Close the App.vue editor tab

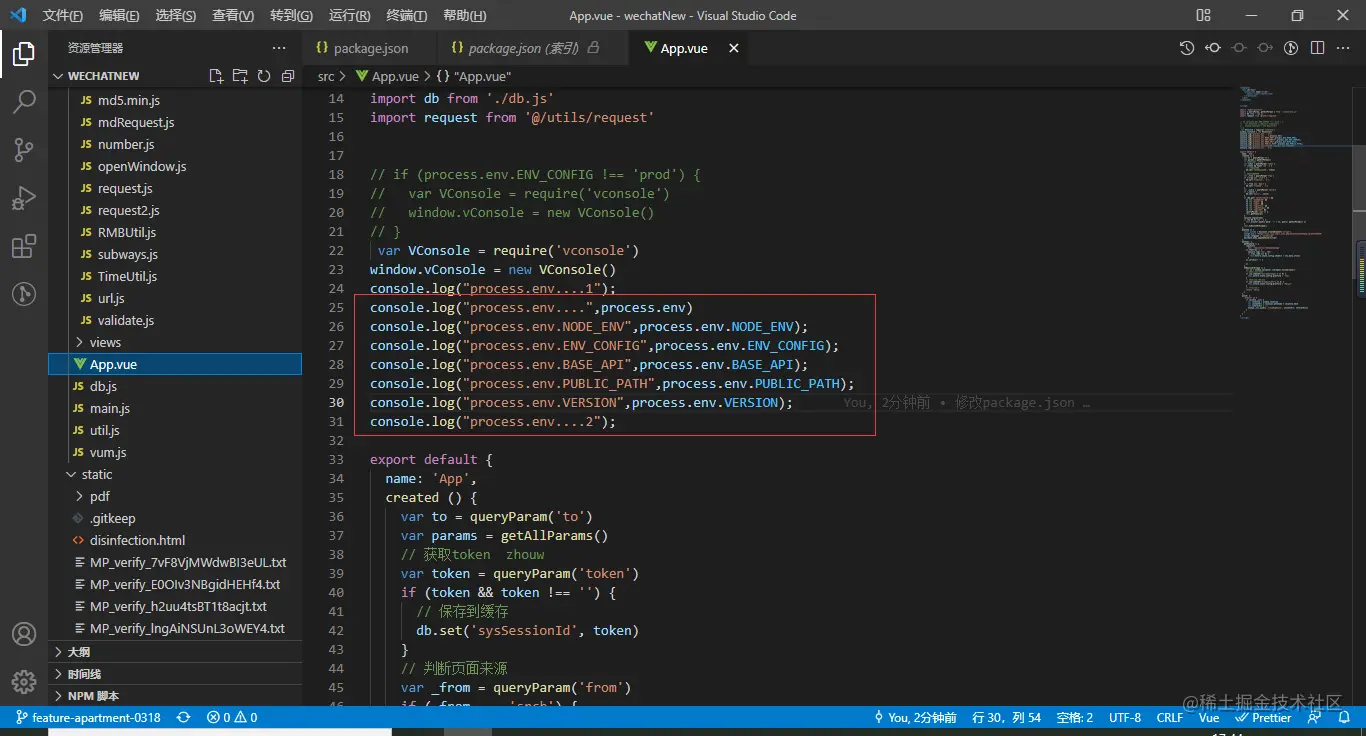(x=733, y=48)
